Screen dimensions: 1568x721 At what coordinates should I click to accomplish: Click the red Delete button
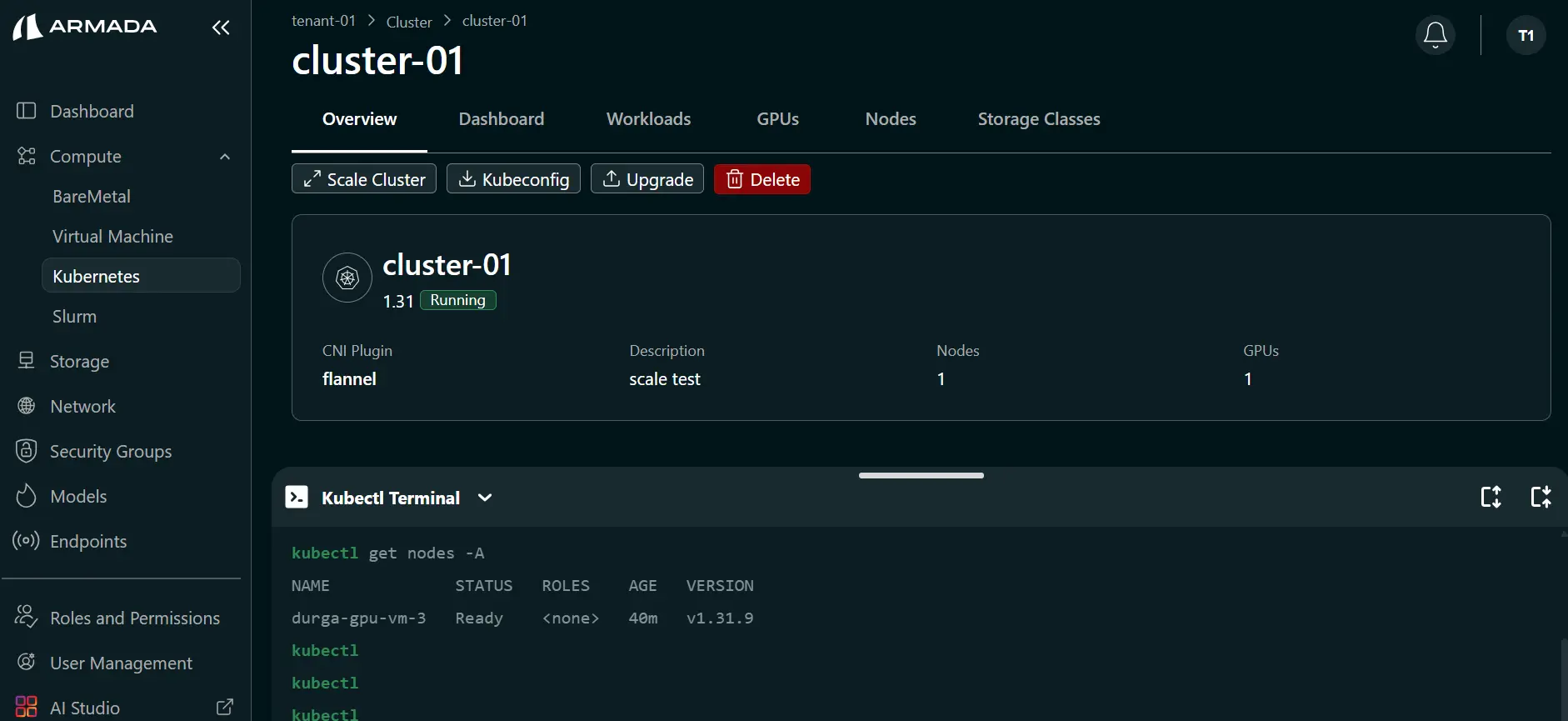click(762, 178)
